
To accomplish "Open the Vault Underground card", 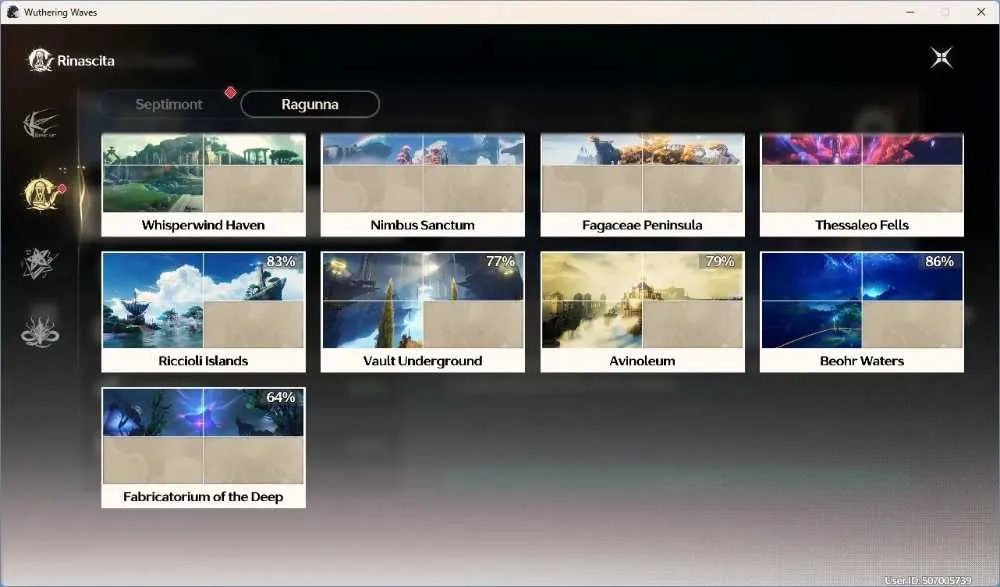I will point(423,312).
